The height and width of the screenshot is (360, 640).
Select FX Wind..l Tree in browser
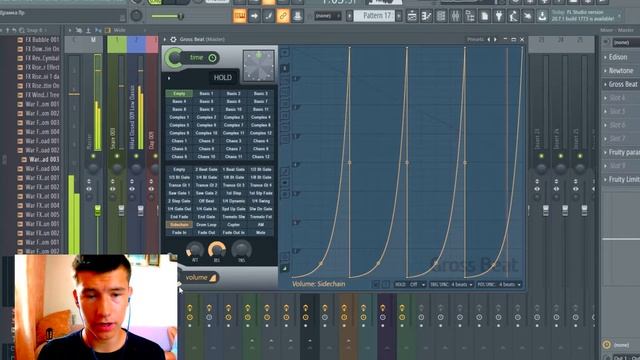pyautogui.click(x=42, y=95)
